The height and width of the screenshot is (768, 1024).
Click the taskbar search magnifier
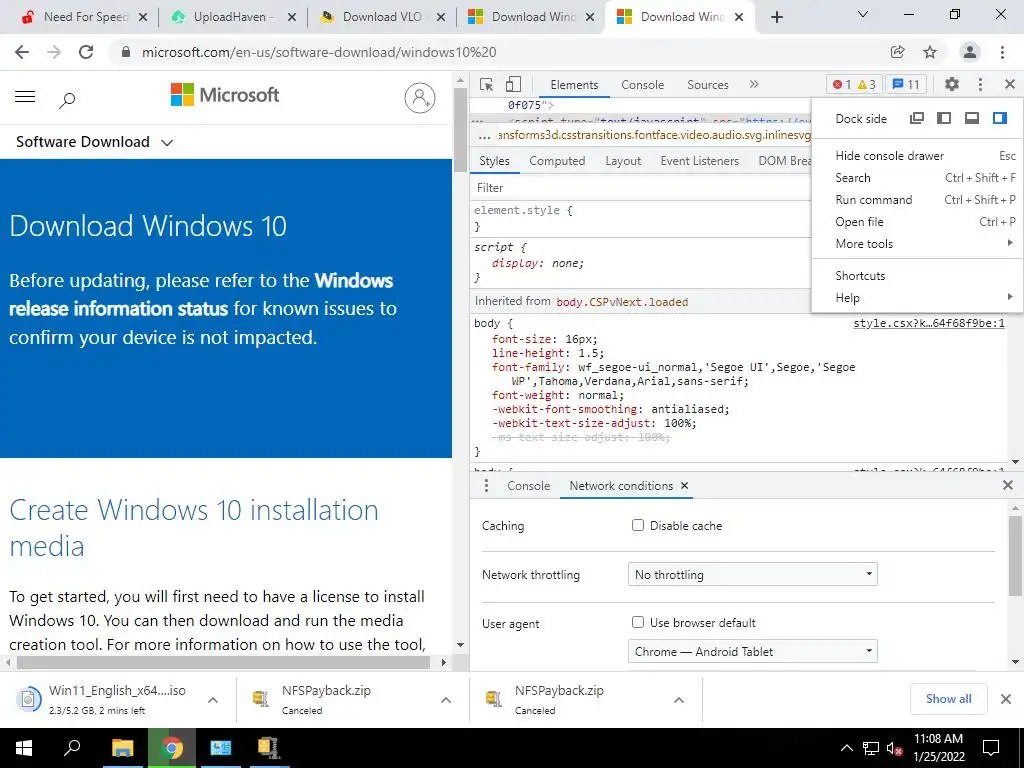tap(72, 748)
